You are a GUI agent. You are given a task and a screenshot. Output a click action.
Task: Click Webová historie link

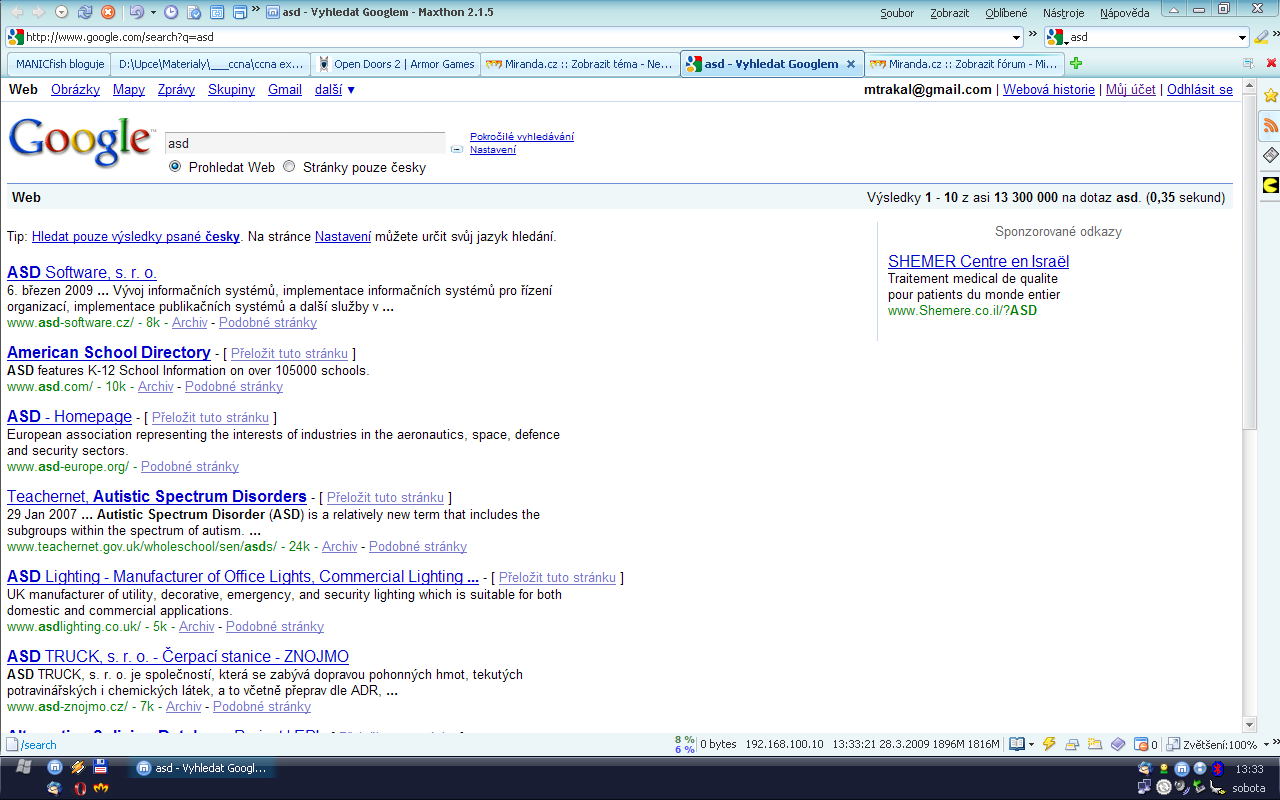coord(1049,89)
